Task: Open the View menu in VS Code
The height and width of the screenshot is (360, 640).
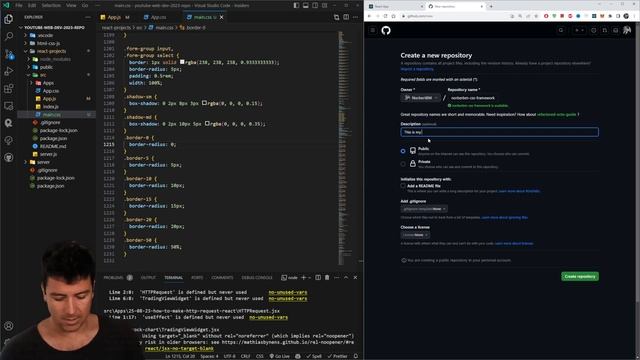Action: 71,5
